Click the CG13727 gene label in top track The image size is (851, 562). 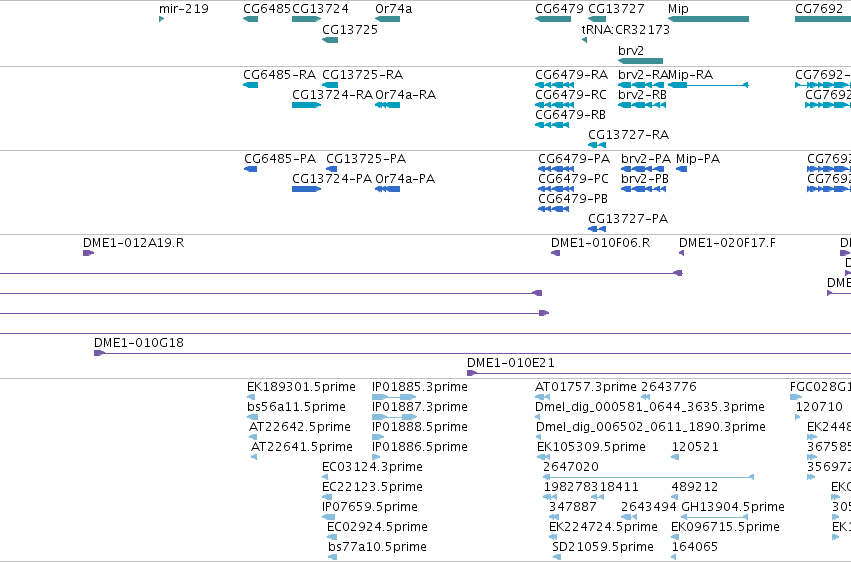617,9
